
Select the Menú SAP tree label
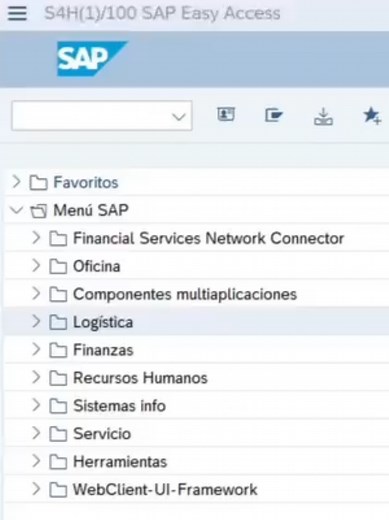point(91,211)
